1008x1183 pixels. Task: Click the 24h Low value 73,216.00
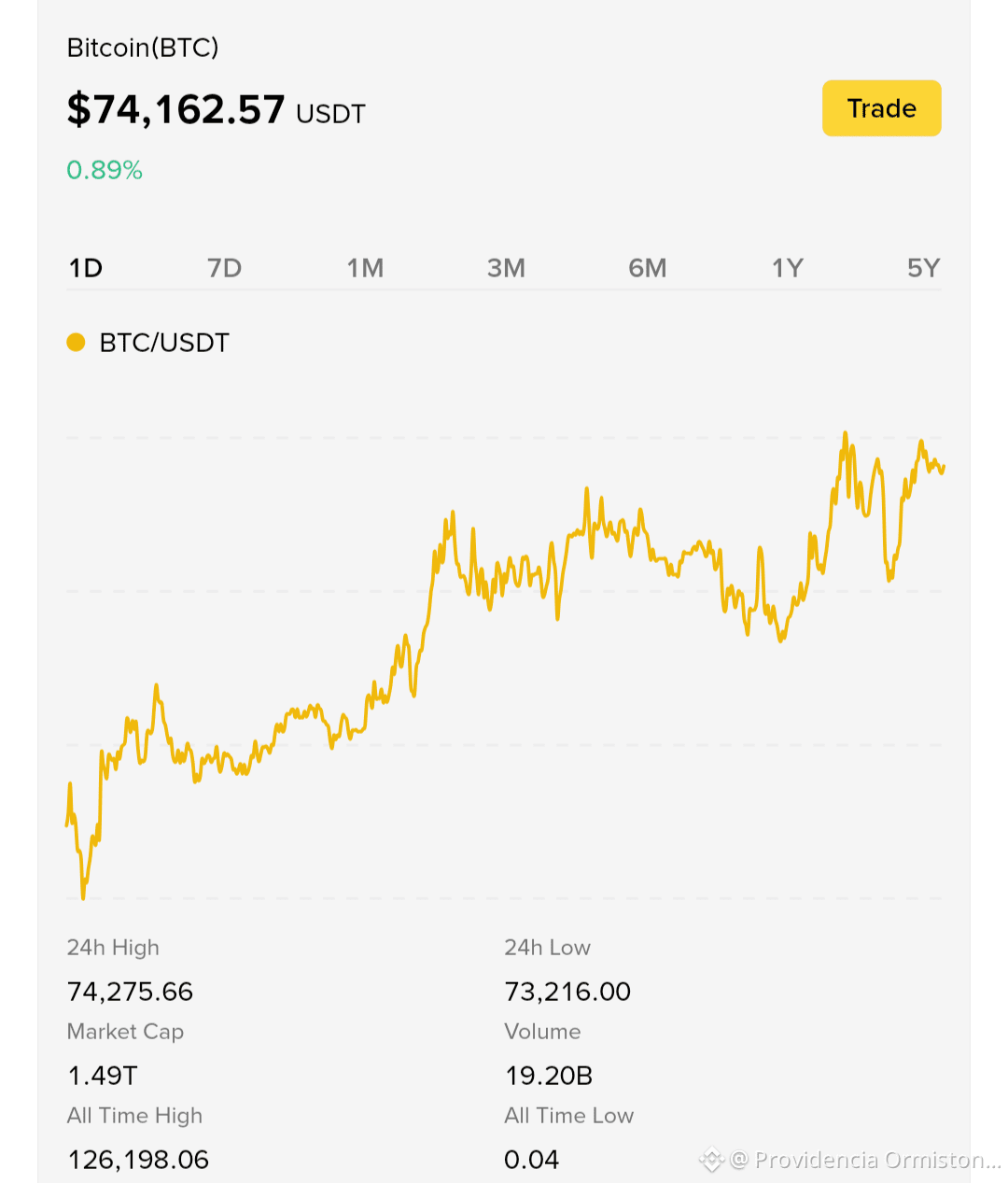[x=567, y=992]
